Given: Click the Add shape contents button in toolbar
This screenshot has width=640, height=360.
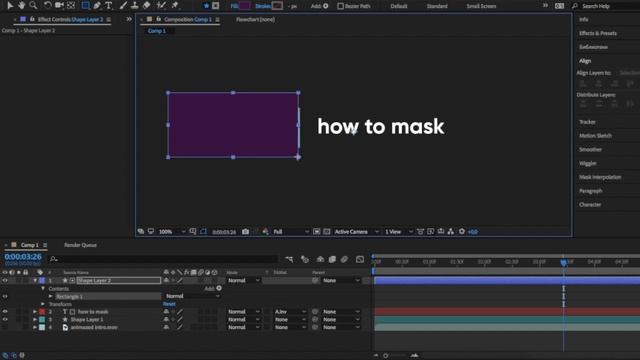Looking at the screenshot, I should (326, 6).
